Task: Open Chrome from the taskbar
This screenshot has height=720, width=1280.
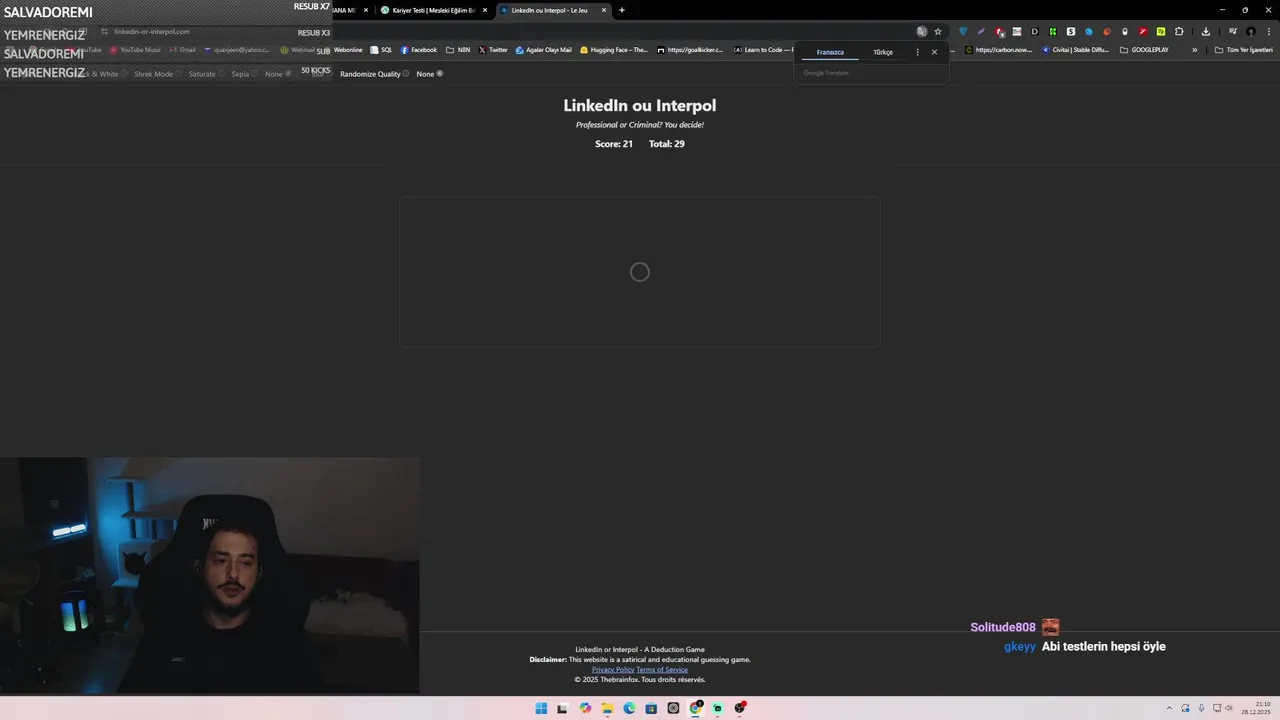Action: (x=695, y=708)
